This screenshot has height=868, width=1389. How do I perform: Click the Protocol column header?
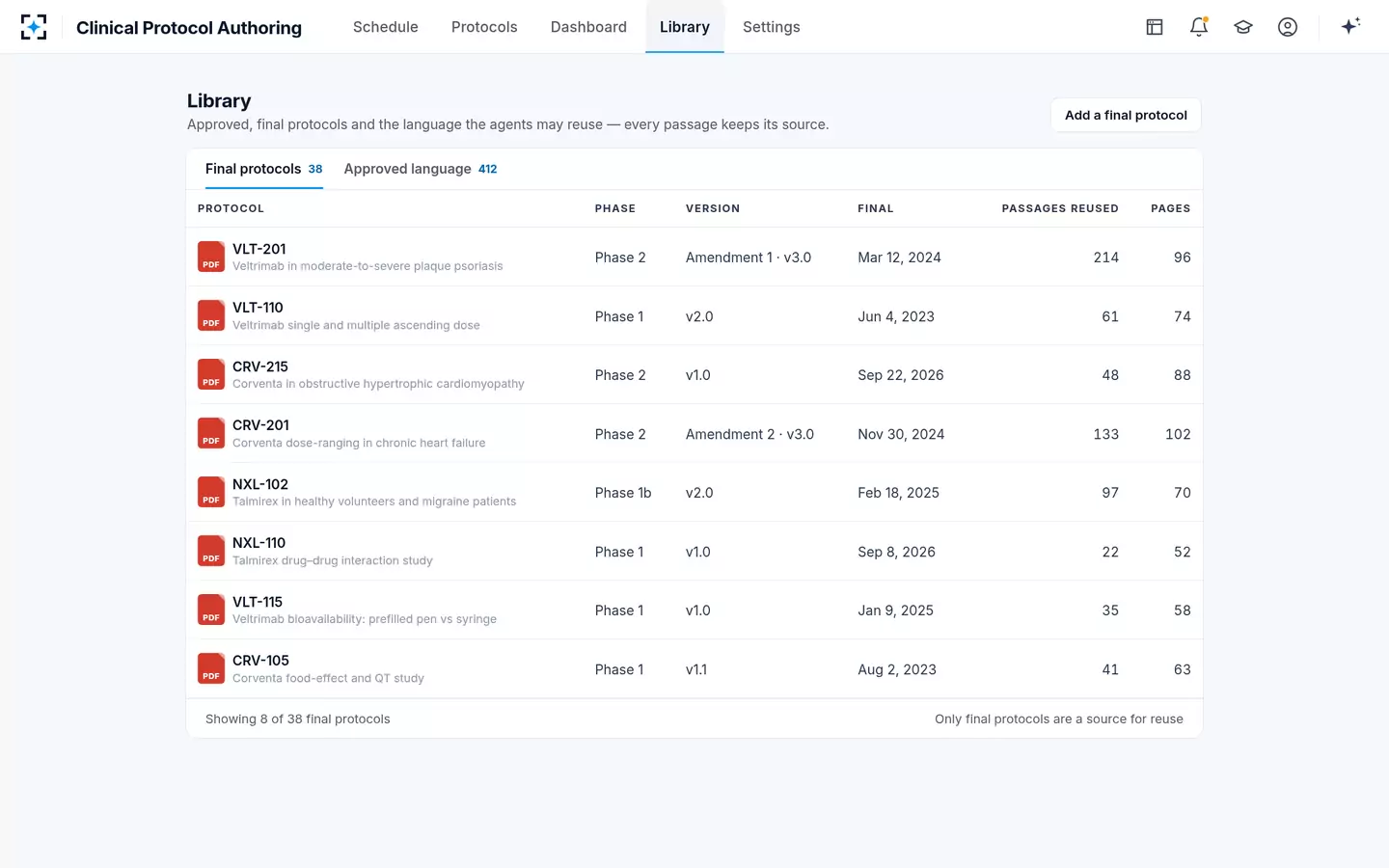(231, 208)
